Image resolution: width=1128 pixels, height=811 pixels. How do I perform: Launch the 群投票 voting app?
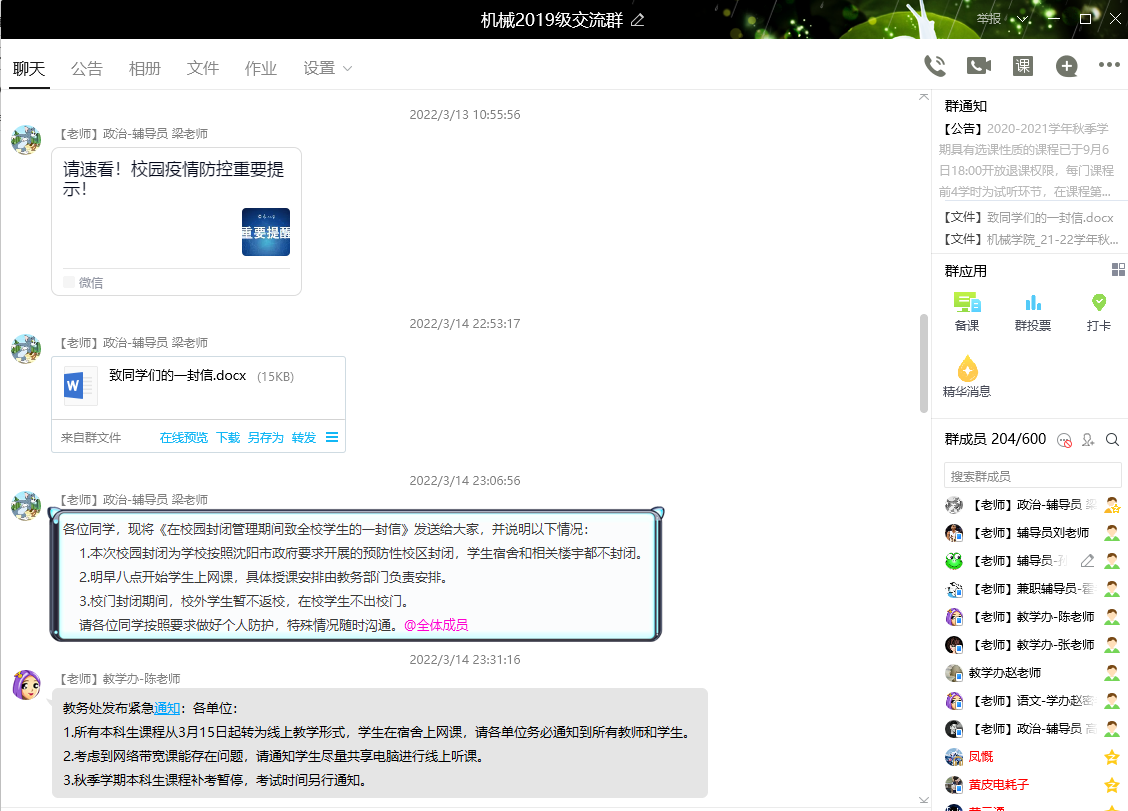tap(1033, 311)
